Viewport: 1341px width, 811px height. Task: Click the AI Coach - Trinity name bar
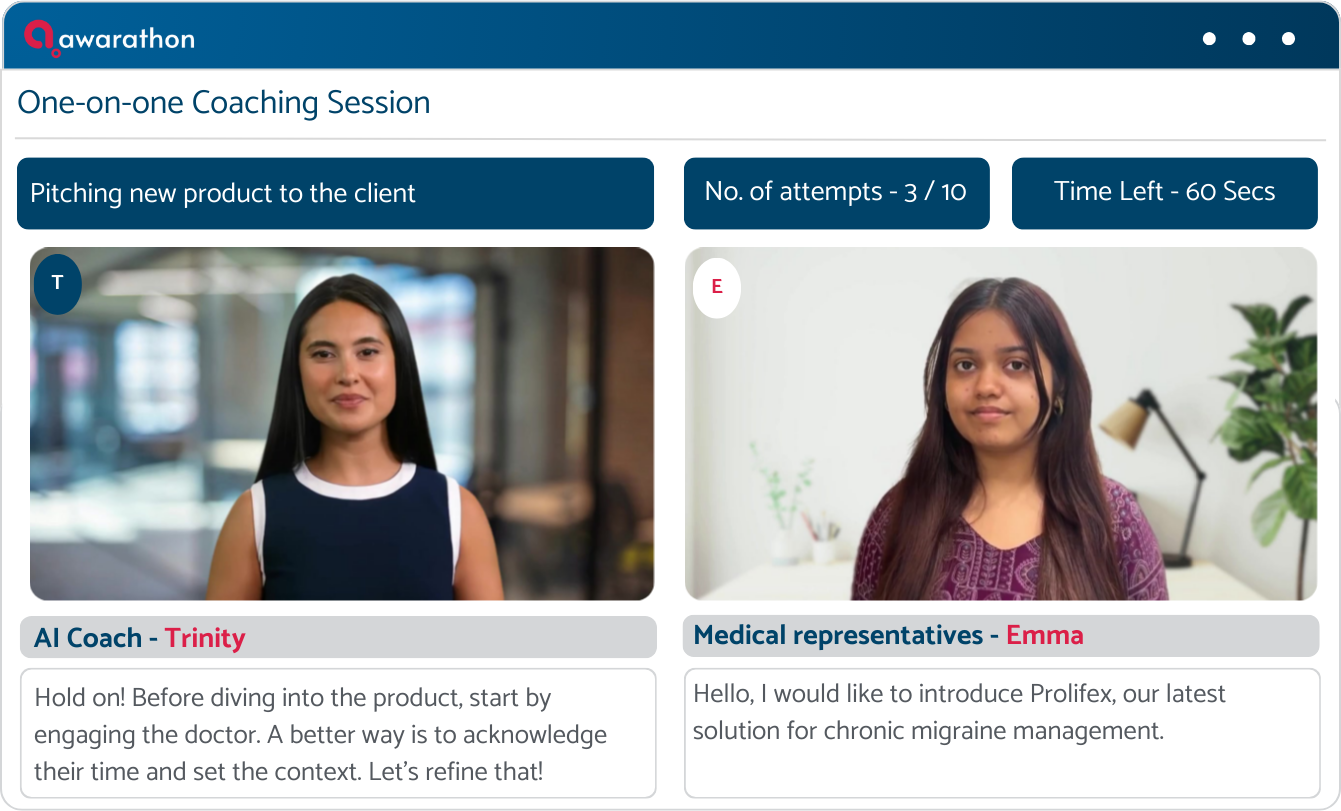pos(338,637)
